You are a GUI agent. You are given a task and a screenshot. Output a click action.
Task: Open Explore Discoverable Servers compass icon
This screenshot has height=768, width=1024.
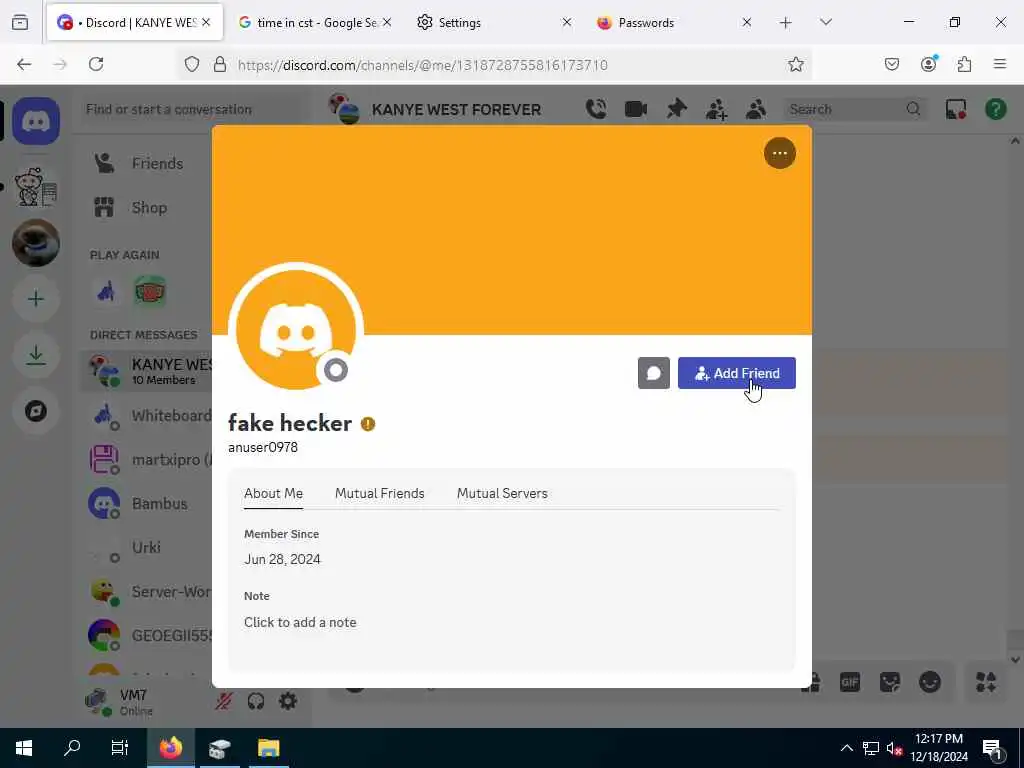[36, 411]
